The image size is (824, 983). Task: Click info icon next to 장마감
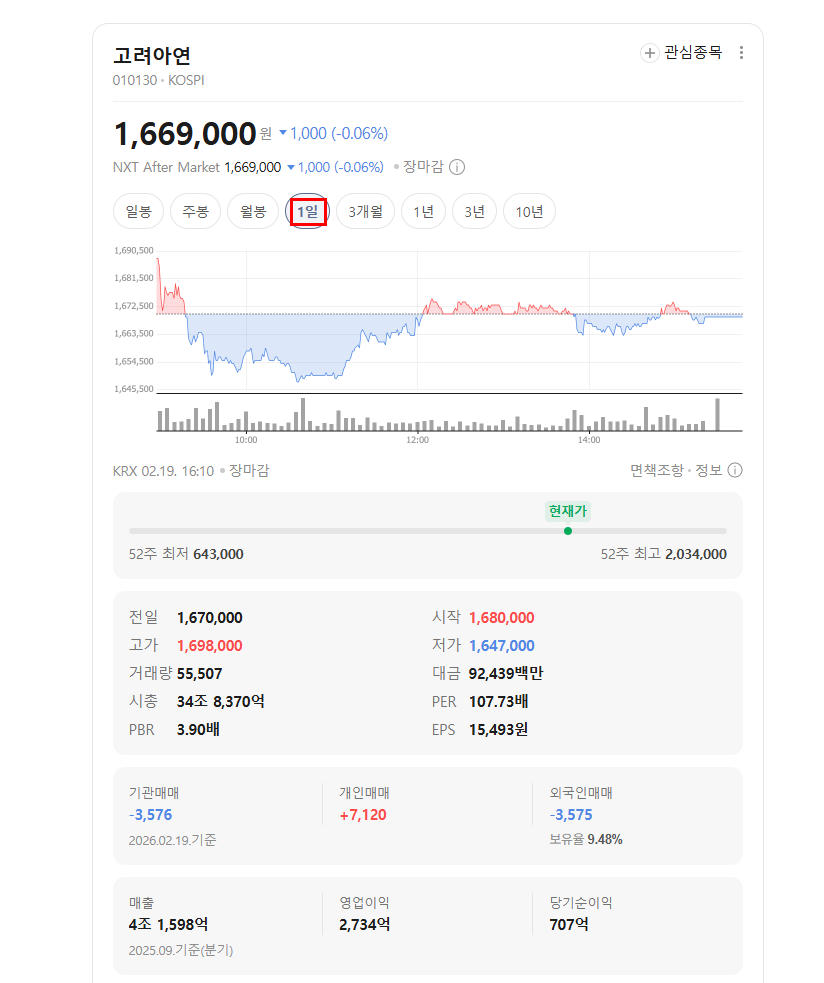457,167
